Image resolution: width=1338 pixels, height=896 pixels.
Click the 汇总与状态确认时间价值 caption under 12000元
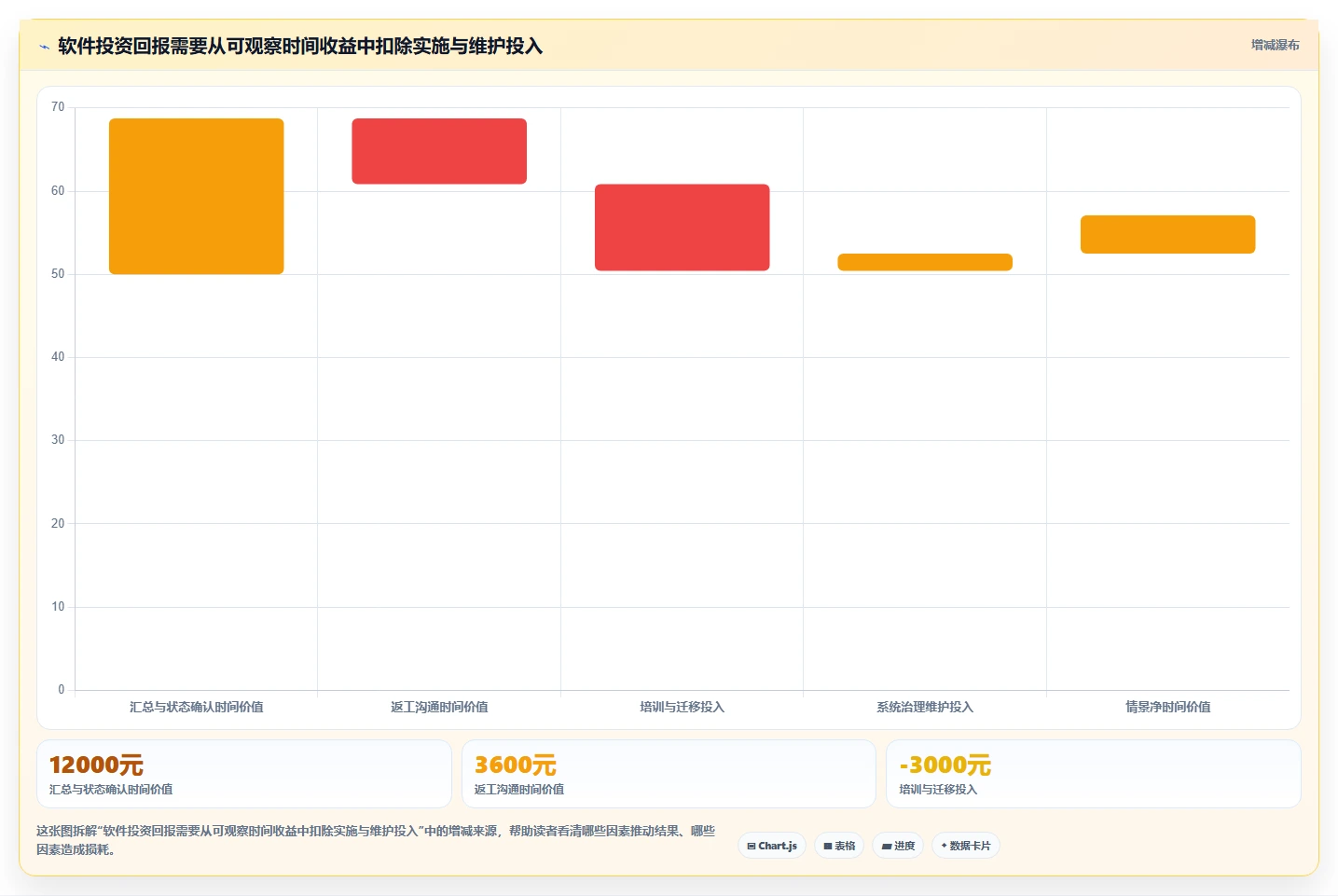click(x=111, y=790)
